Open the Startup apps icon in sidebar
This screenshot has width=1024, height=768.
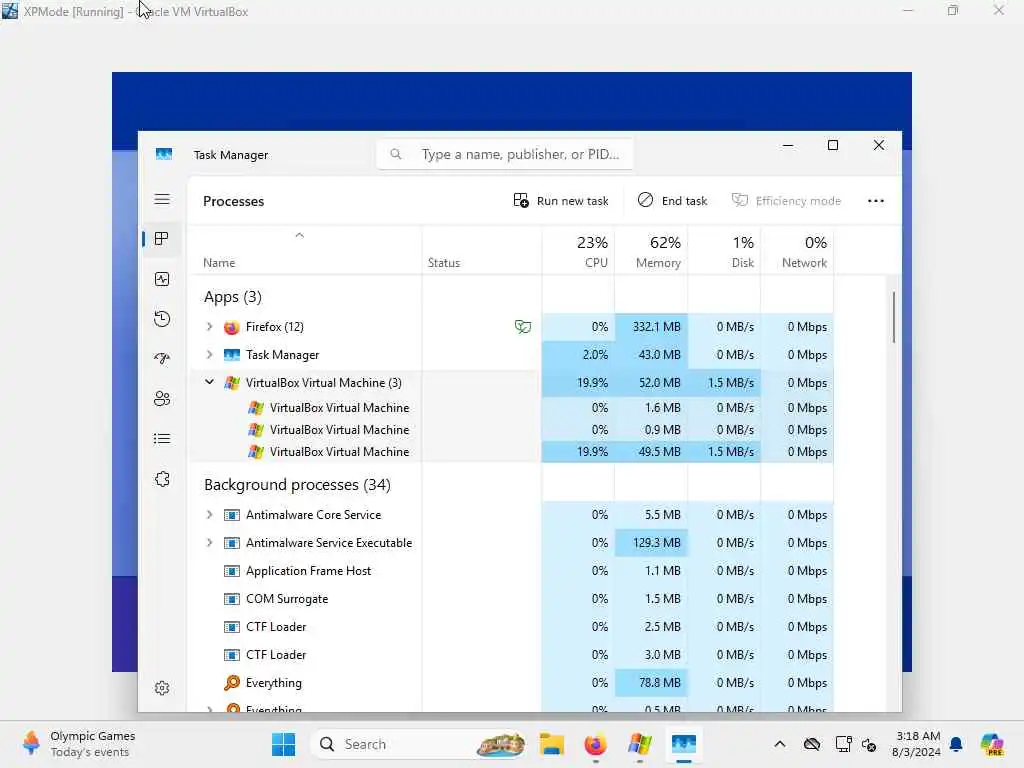pyautogui.click(x=162, y=359)
